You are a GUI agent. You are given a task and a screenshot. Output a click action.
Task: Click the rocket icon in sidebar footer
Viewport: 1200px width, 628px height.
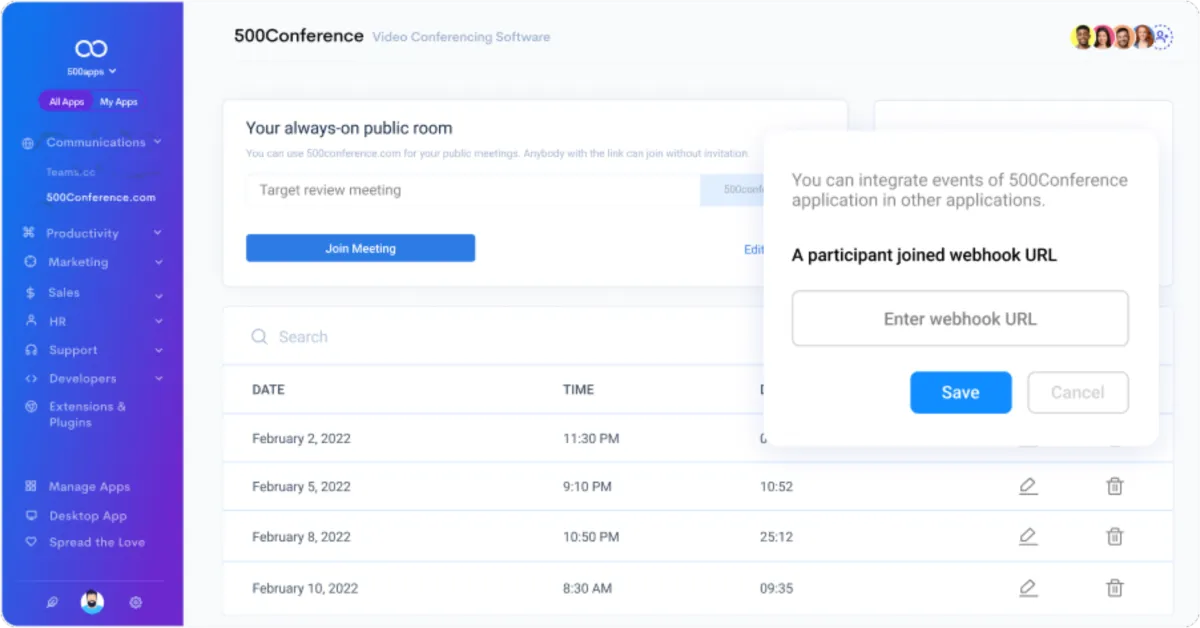(50, 602)
